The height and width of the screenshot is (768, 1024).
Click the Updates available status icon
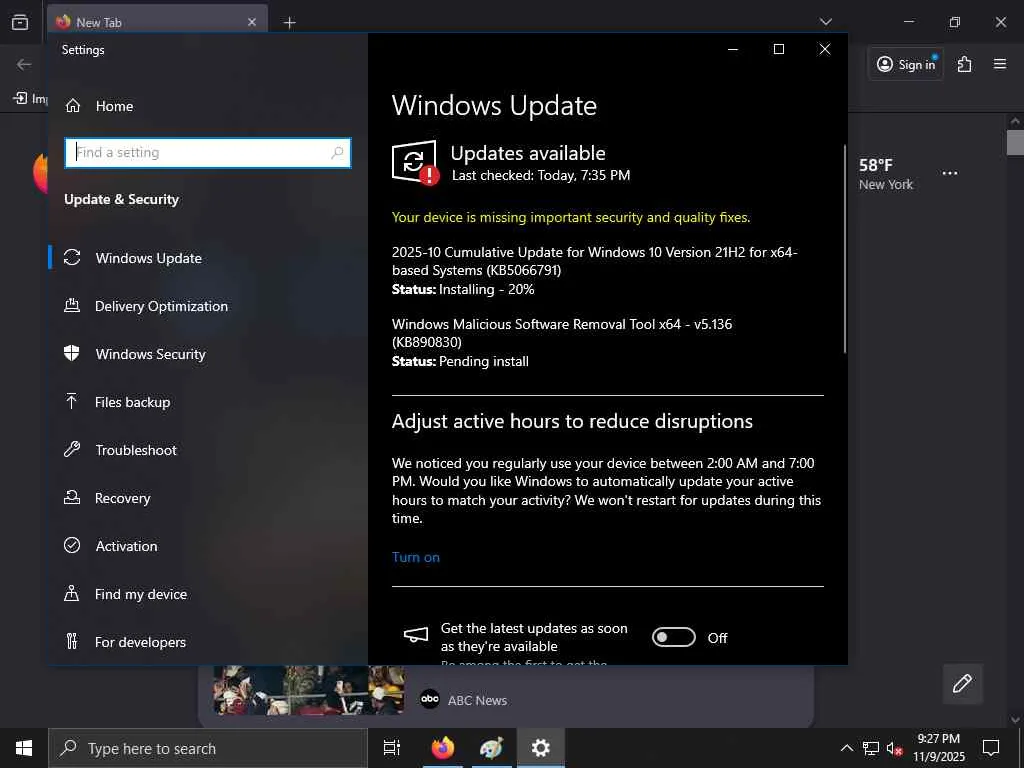pyautogui.click(x=415, y=163)
